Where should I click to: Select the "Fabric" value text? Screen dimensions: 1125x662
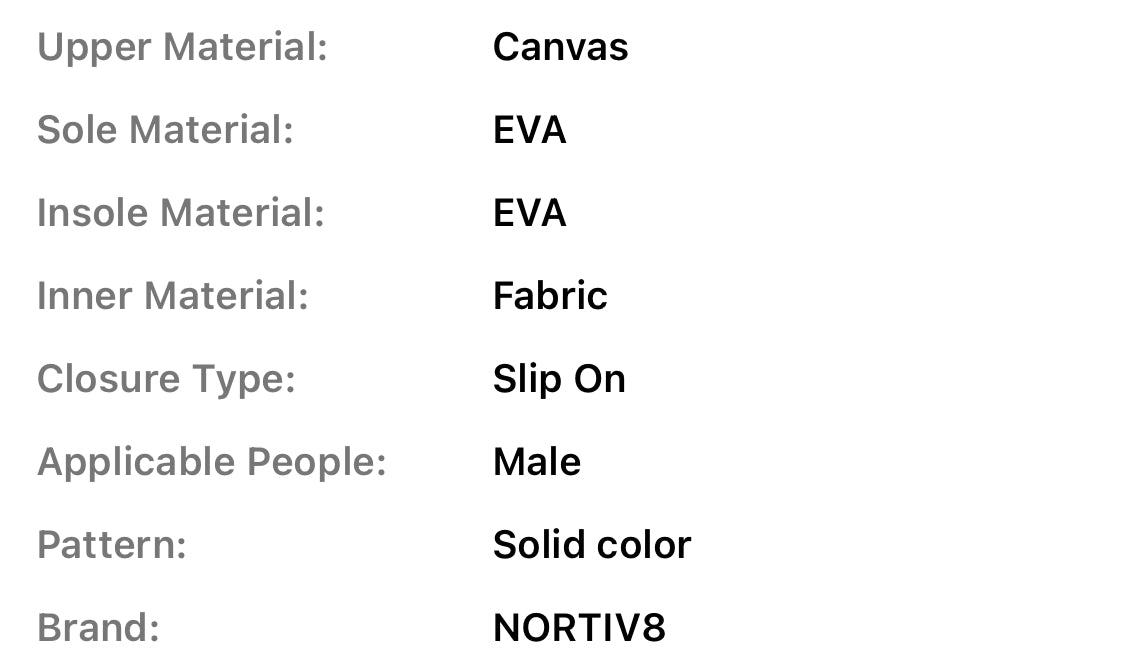[550, 296]
